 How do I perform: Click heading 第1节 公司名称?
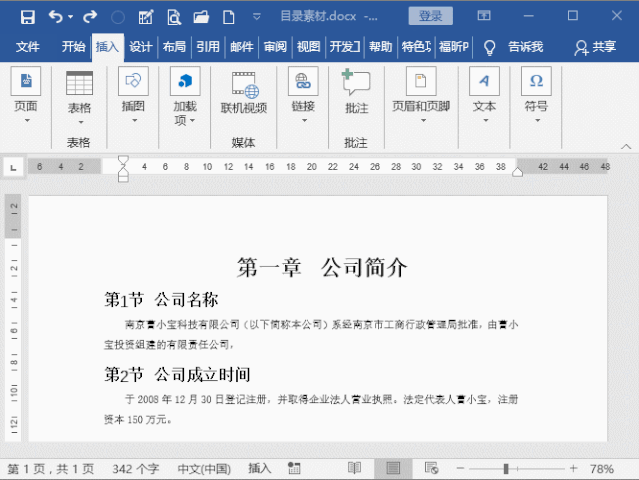[x=161, y=299]
